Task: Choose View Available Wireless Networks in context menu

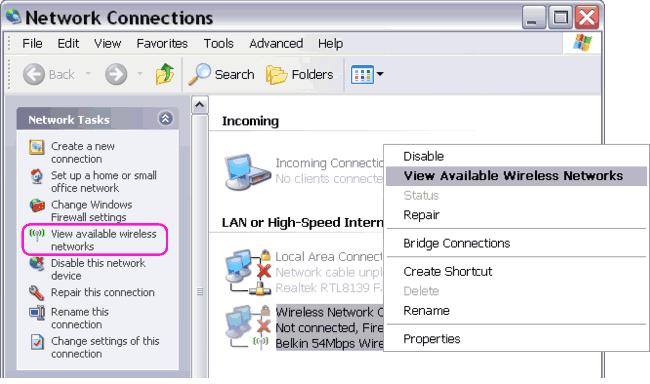Action: point(516,176)
